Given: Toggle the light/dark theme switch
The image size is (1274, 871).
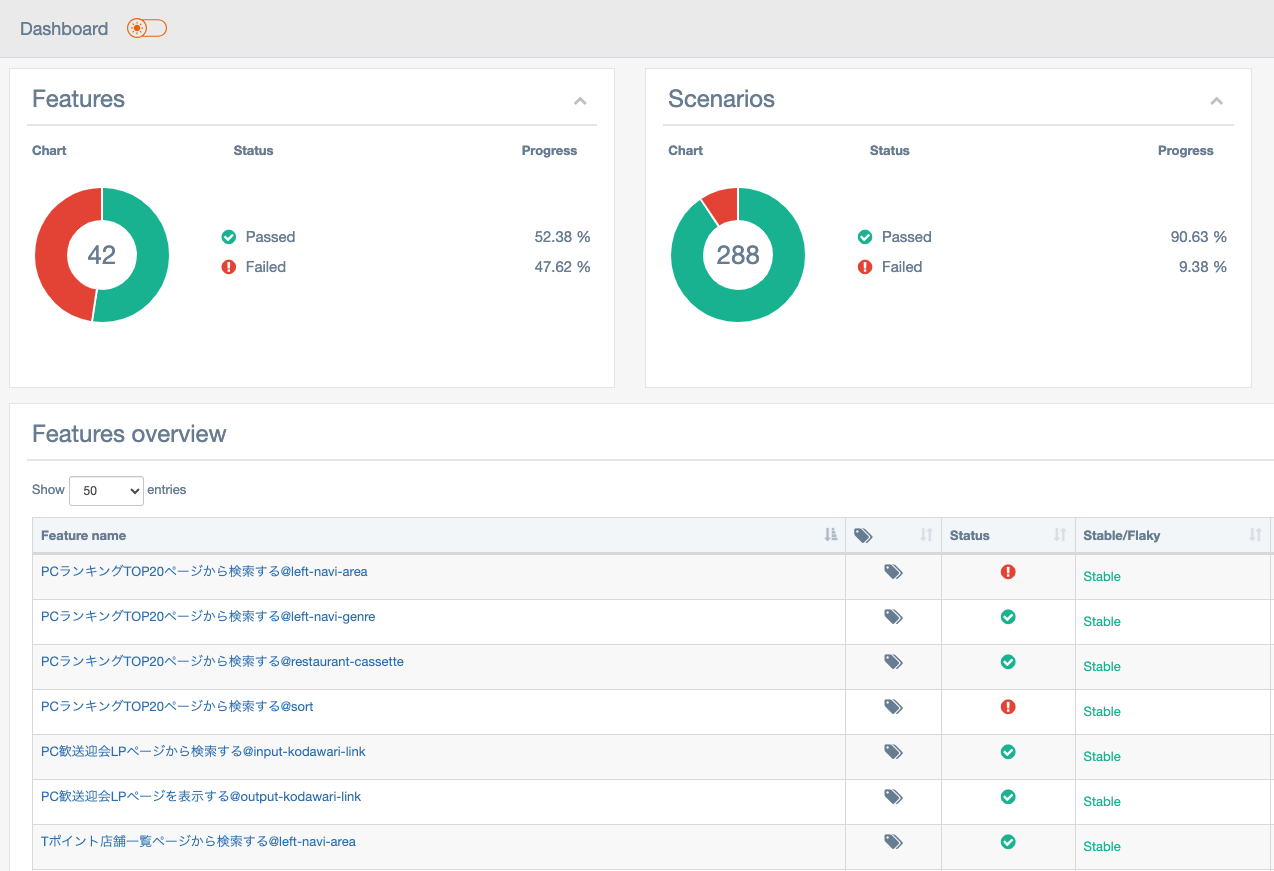Looking at the screenshot, I should tap(147, 28).
